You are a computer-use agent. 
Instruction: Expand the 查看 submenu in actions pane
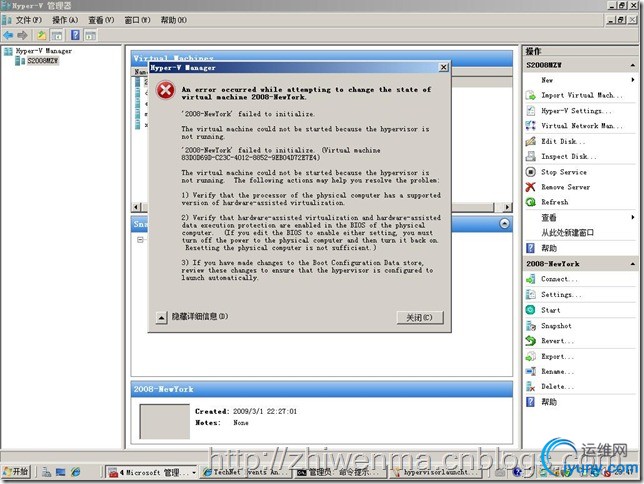(632, 217)
